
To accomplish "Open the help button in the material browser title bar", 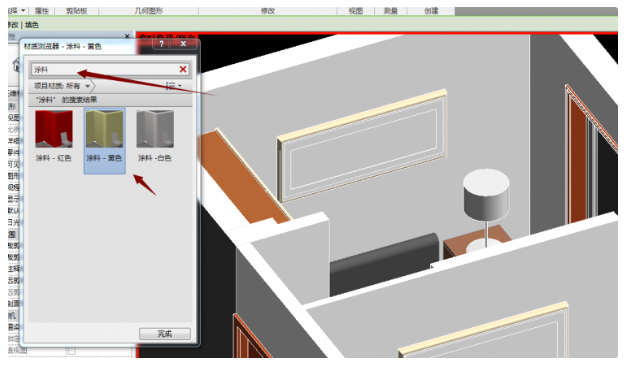I will coord(161,44).
